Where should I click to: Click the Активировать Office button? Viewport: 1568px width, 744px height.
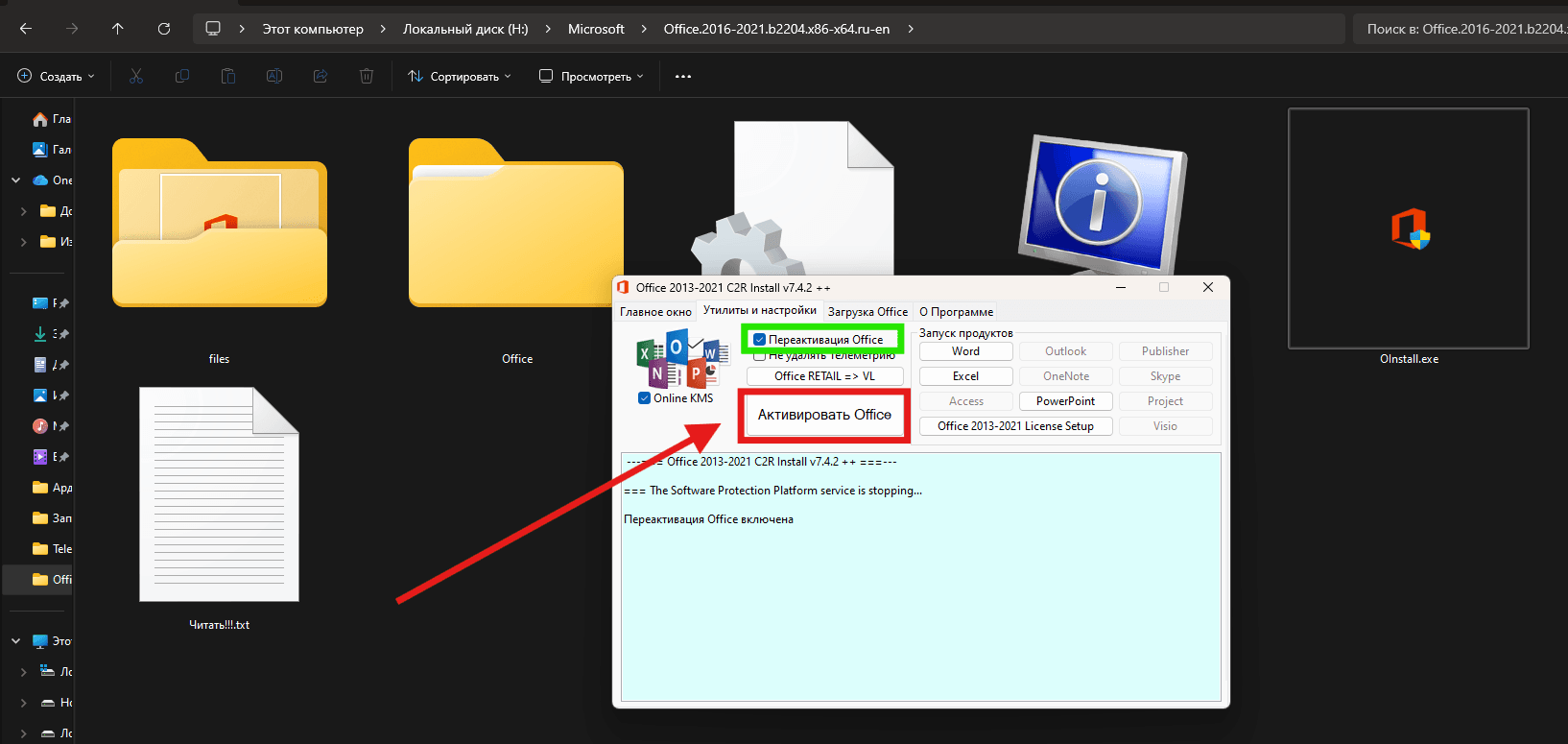[x=824, y=415]
